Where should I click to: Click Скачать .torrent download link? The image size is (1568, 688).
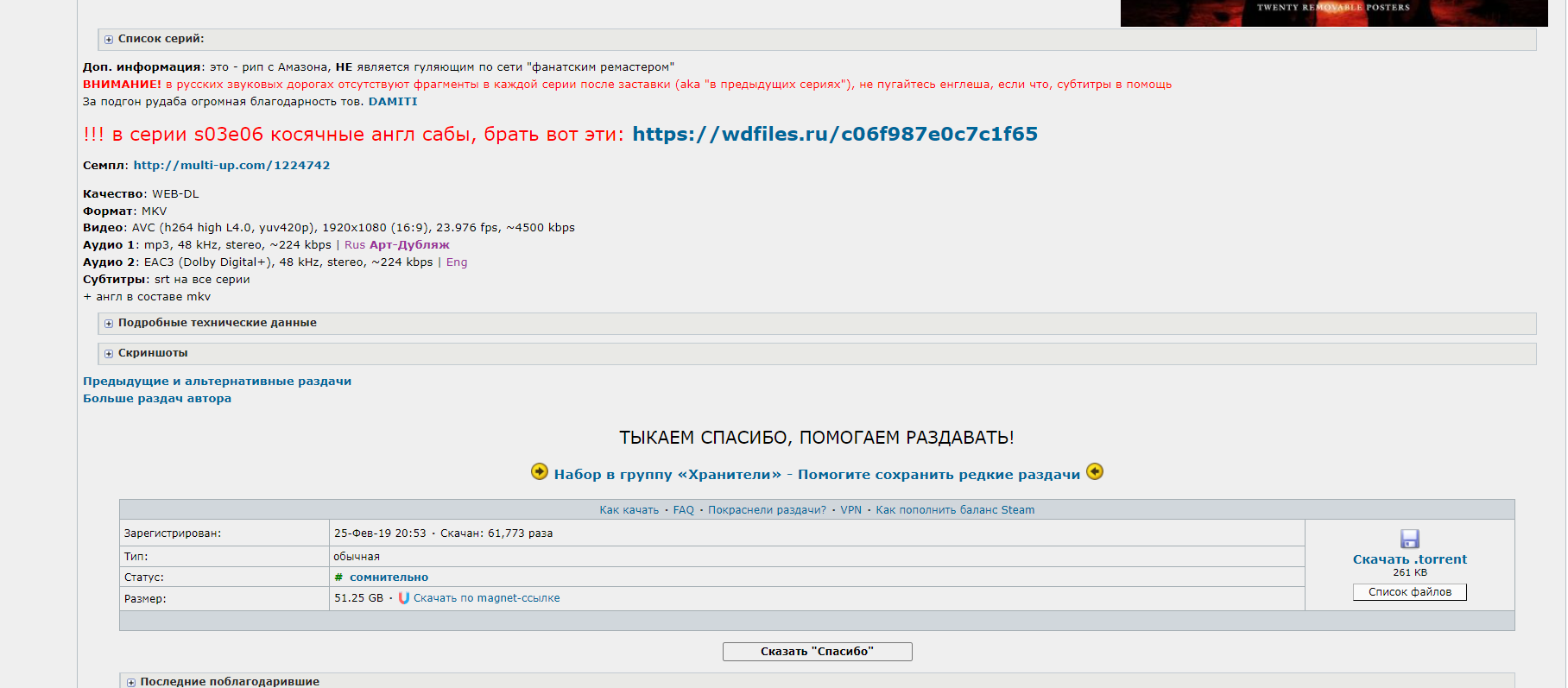click(x=1409, y=559)
